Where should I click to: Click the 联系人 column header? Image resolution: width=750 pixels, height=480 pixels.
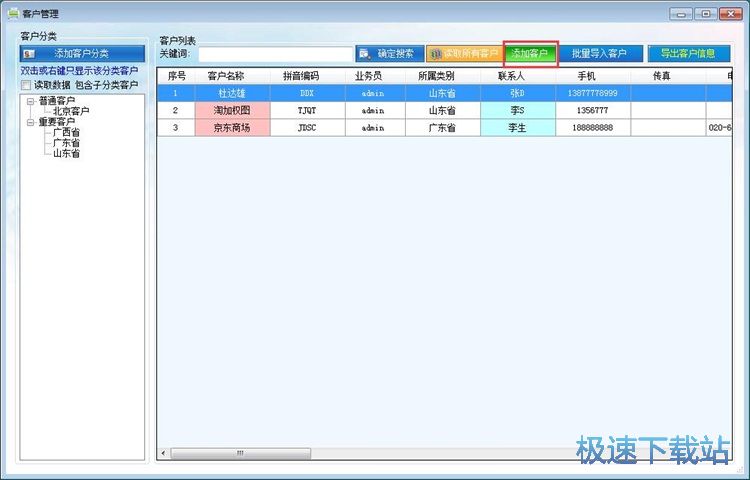518,76
